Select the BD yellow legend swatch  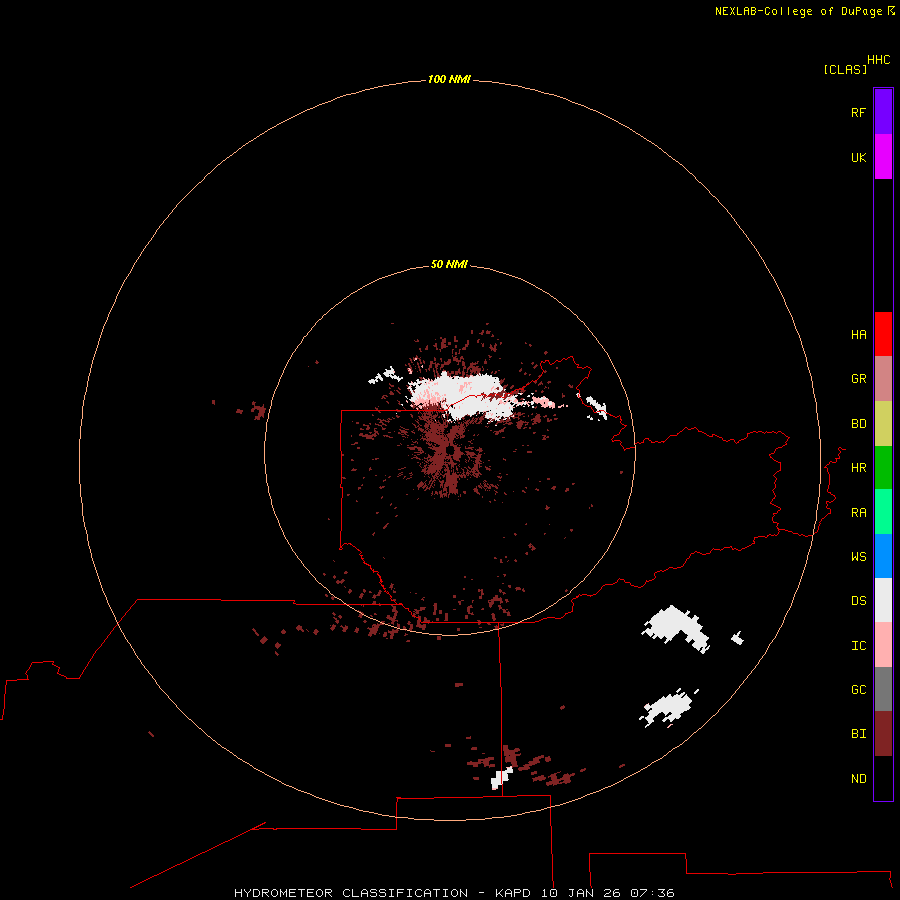(x=883, y=424)
